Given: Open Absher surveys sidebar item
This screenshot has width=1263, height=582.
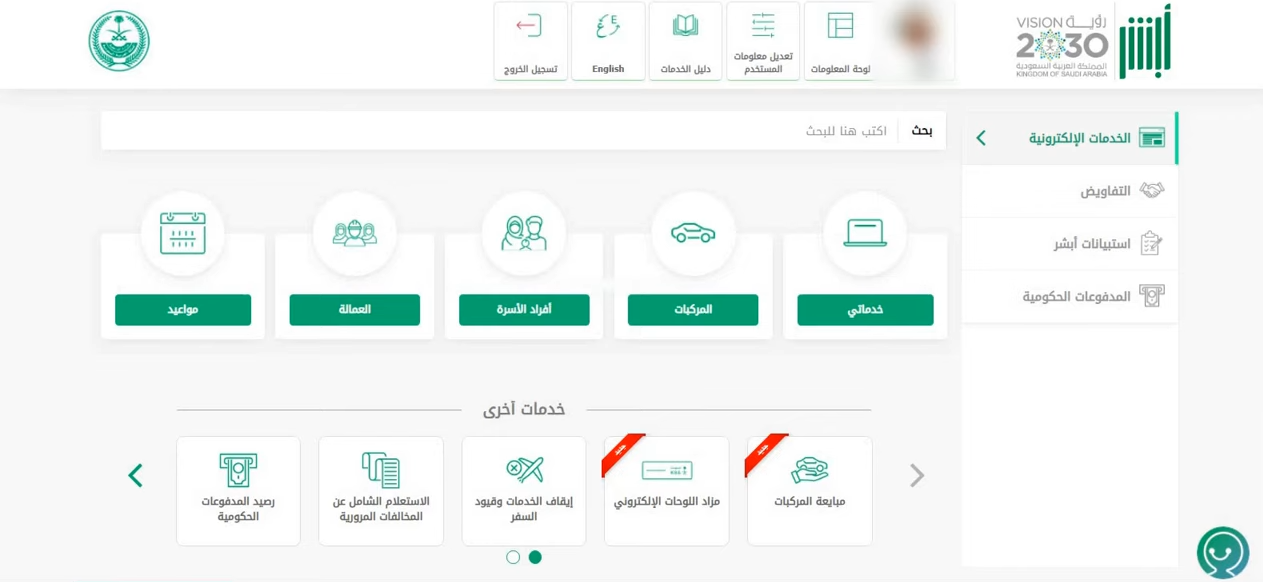Looking at the screenshot, I should [x=1070, y=244].
